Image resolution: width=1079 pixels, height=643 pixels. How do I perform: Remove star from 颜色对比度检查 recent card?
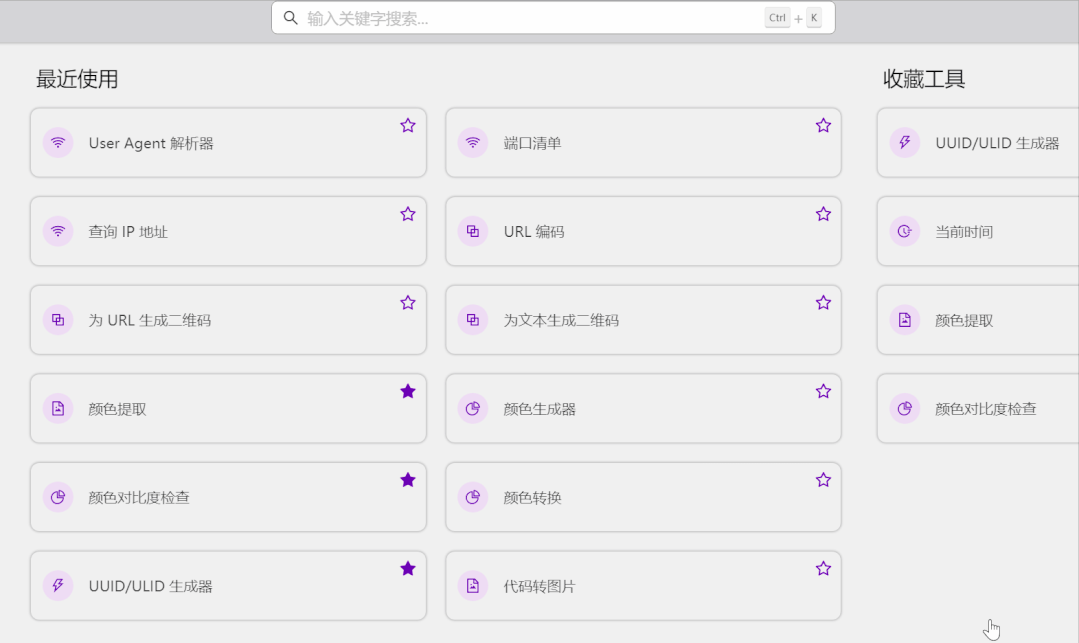click(408, 480)
